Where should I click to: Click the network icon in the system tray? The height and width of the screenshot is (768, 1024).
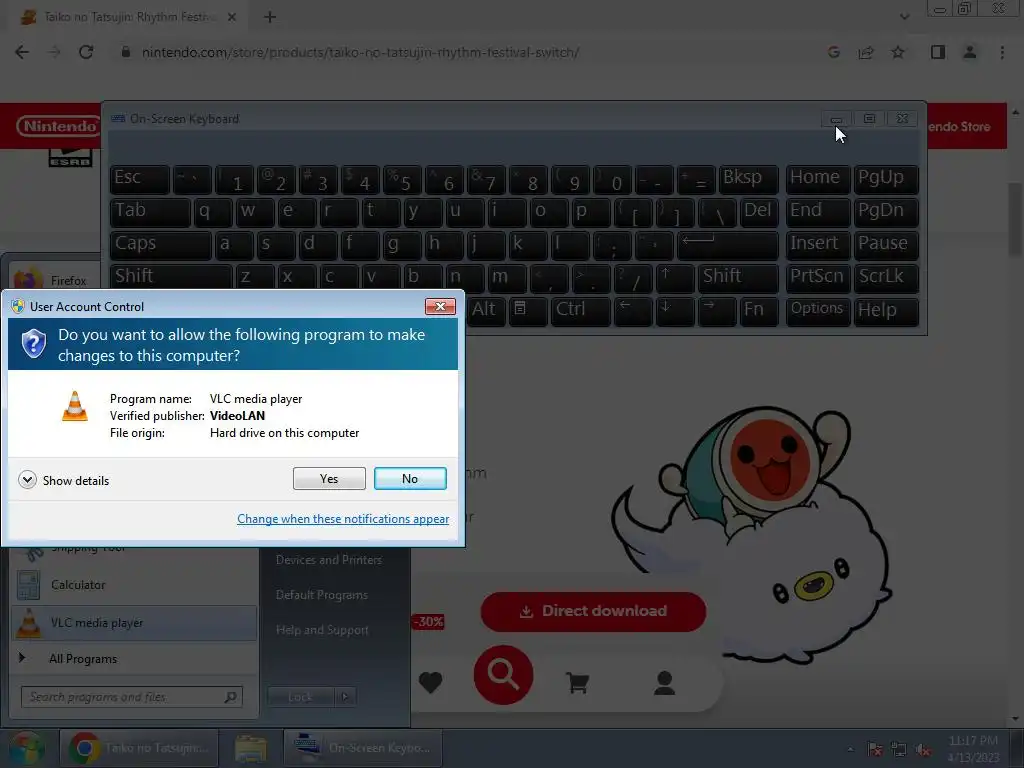tap(899, 750)
